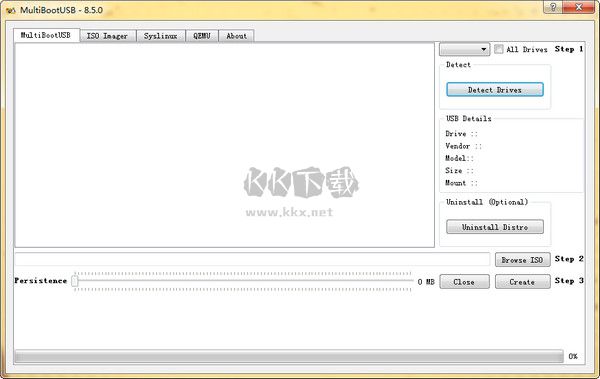Click the 'Step 2' label
Screen dimensions: 600x379
pyautogui.click(x=569, y=259)
